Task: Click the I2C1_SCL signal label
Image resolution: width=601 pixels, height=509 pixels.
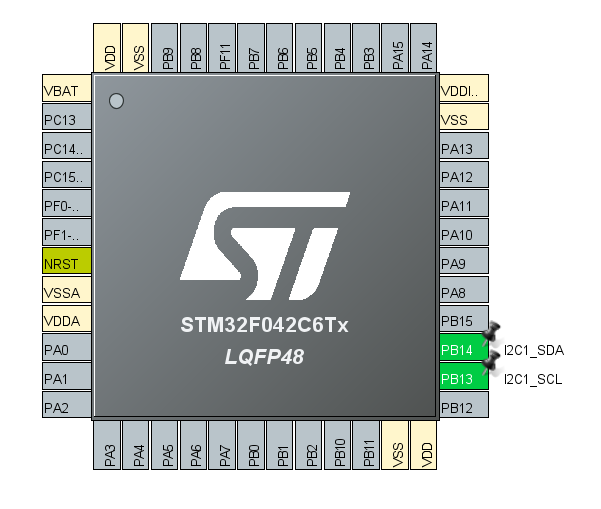Action: click(x=533, y=379)
